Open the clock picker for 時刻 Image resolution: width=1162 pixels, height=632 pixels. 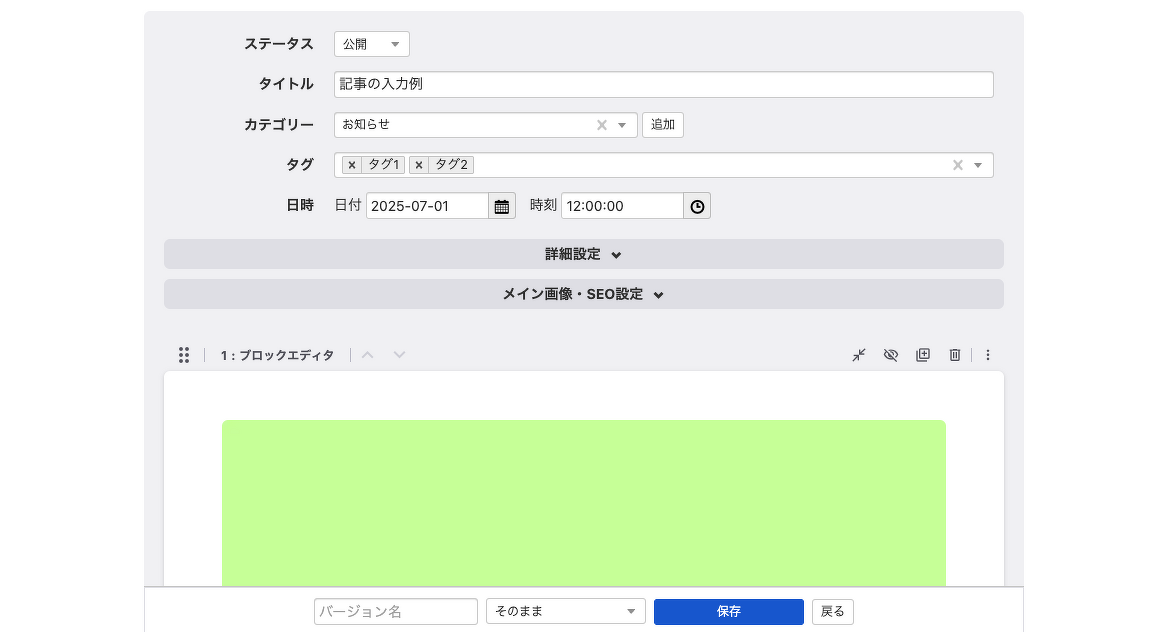[x=697, y=205]
